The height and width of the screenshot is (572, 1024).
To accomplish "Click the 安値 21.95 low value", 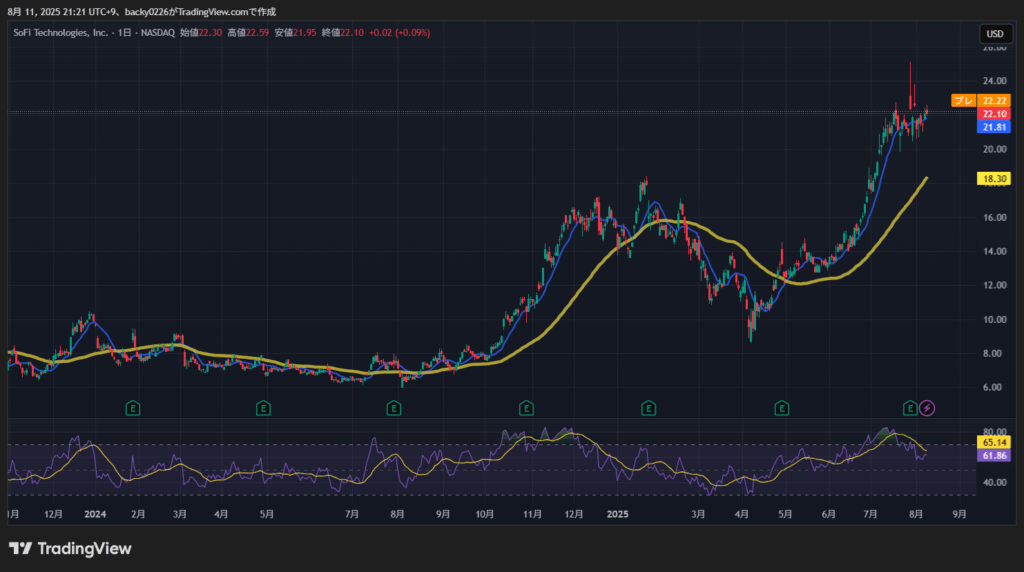I will pos(295,33).
